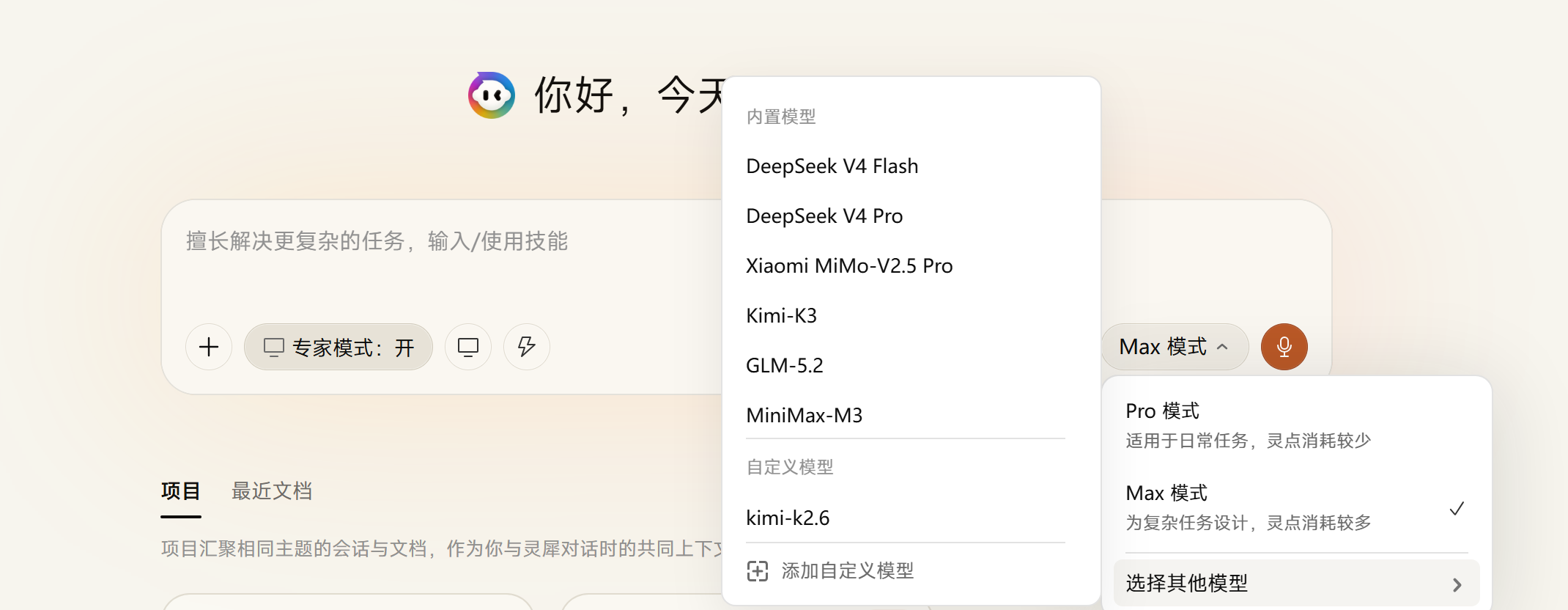Click the plus attachment icon
This screenshot has height=610, width=1568.
pos(209,347)
